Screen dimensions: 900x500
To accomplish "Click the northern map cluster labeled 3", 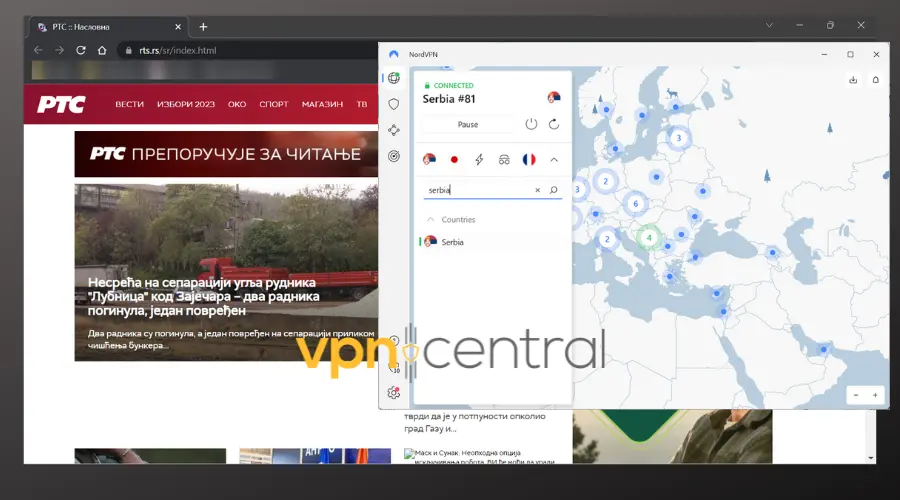I will click(678, 138).
